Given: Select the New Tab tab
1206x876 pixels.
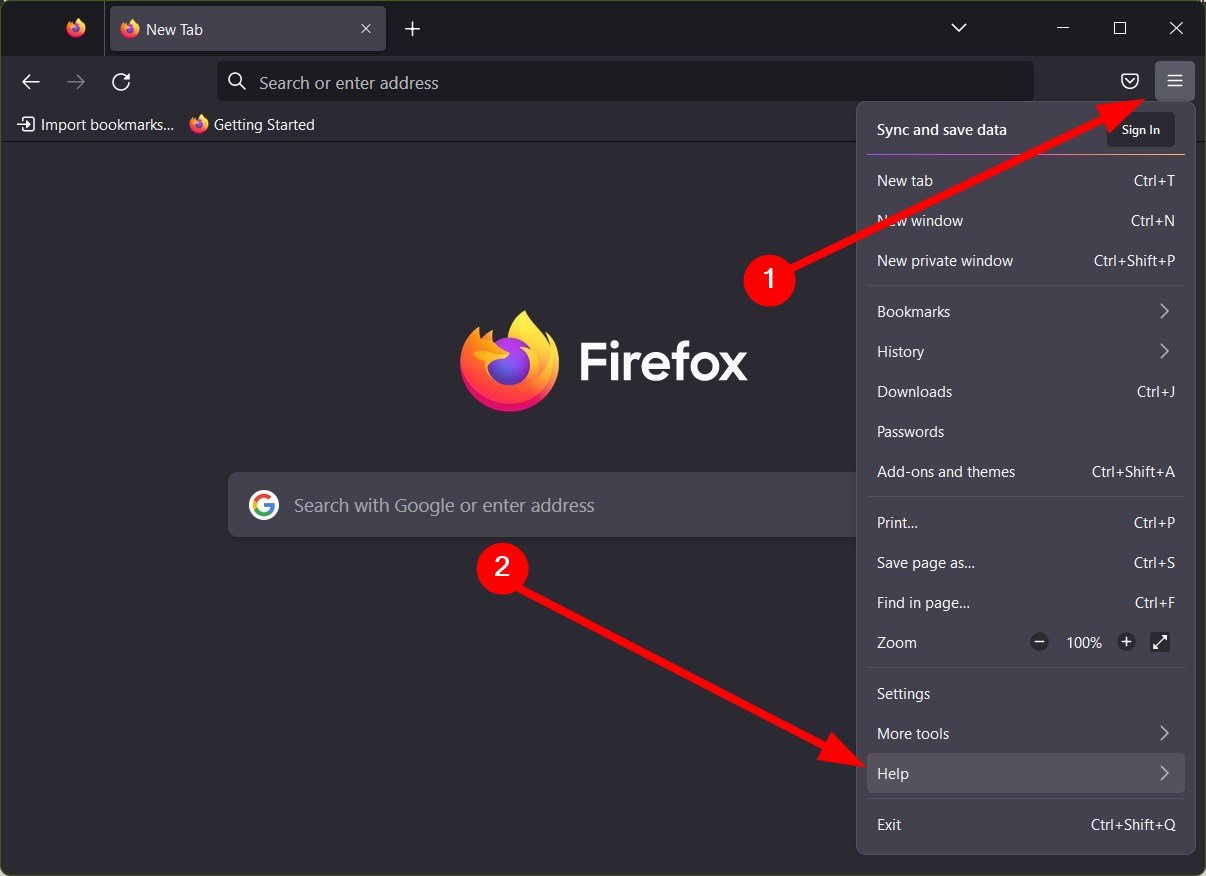Looking at the screenshot, I should pyautogui.click(x=247, y=29).
